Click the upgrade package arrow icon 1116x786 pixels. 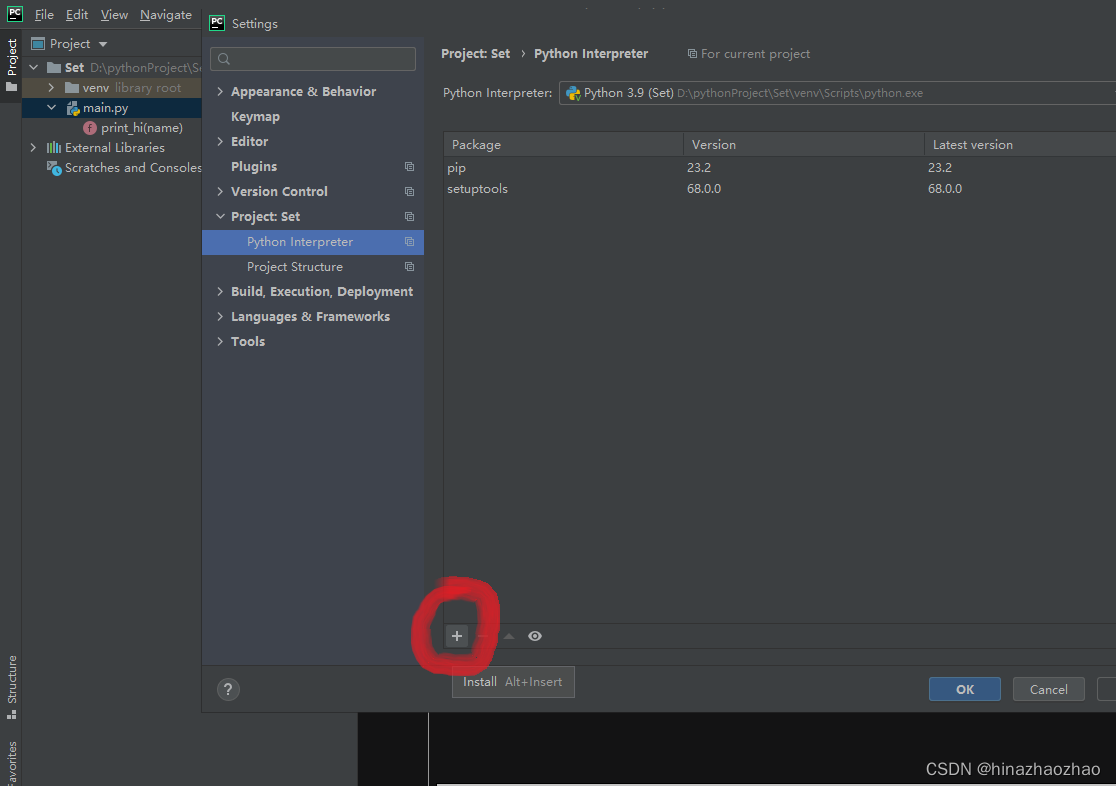pyautogui.click(x=509, y=636)
